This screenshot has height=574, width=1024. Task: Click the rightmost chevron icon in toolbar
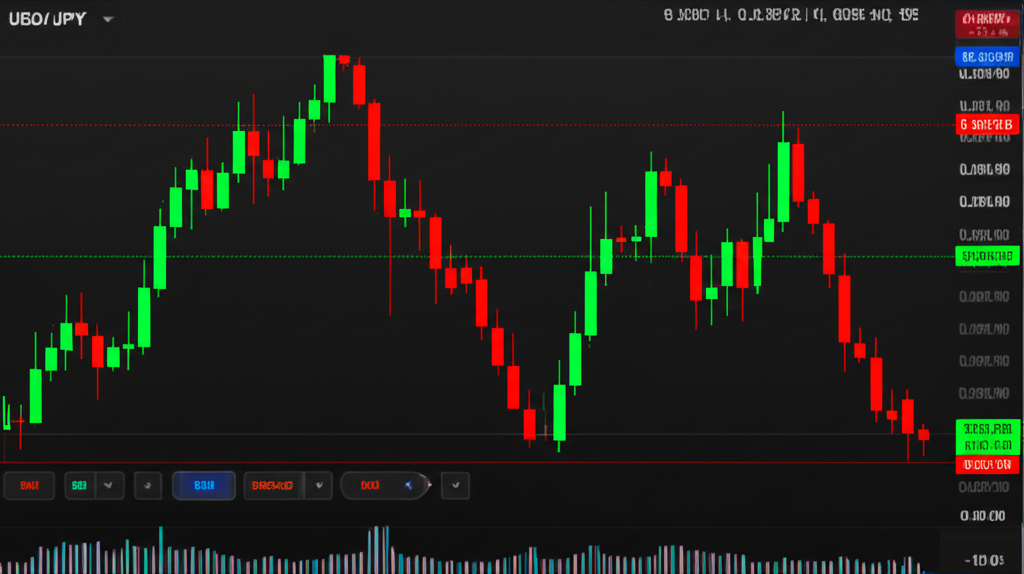tap(456, 486)
